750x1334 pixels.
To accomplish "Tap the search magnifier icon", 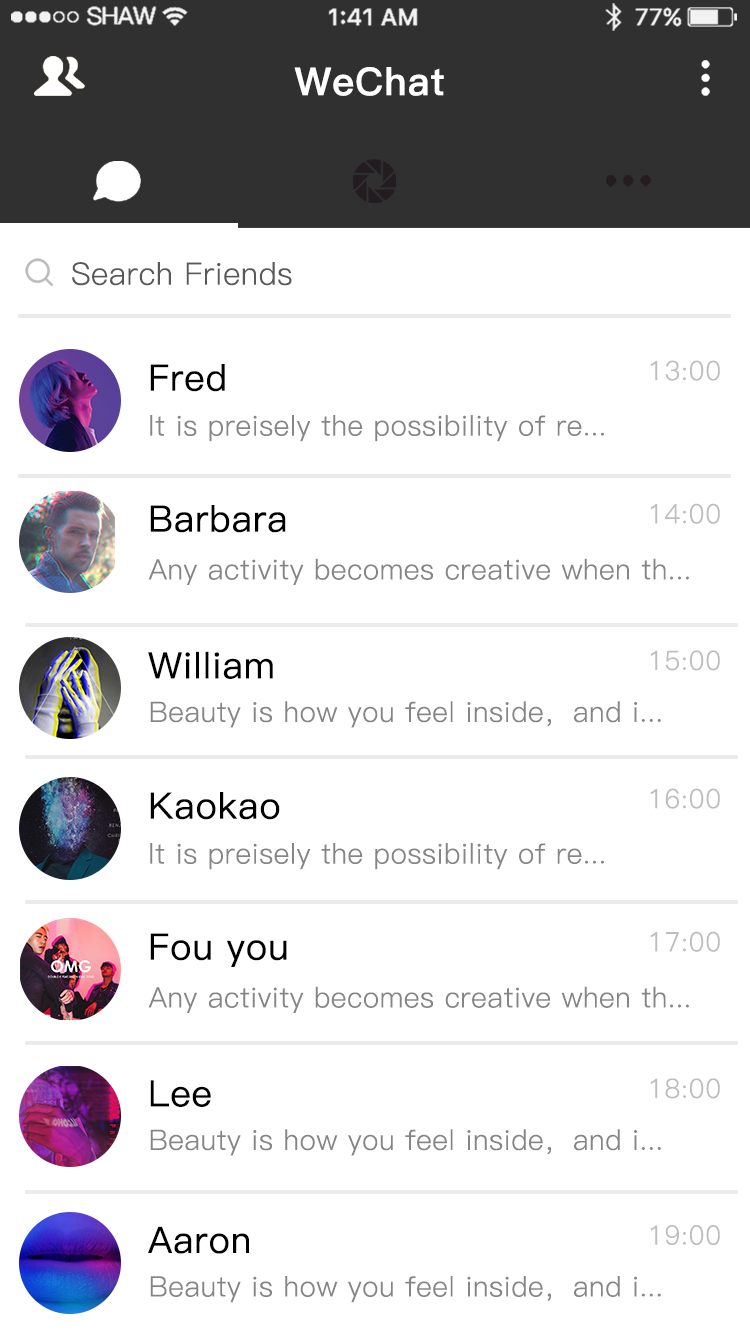I will [39, 272].
